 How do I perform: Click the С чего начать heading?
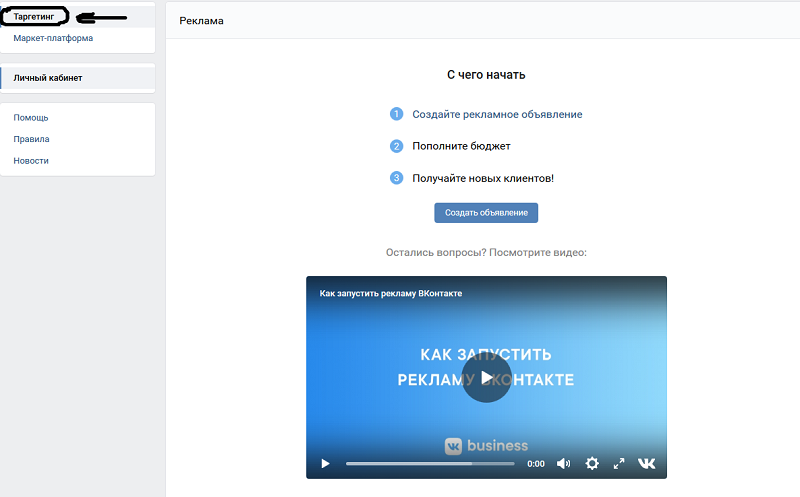point(486,75)
